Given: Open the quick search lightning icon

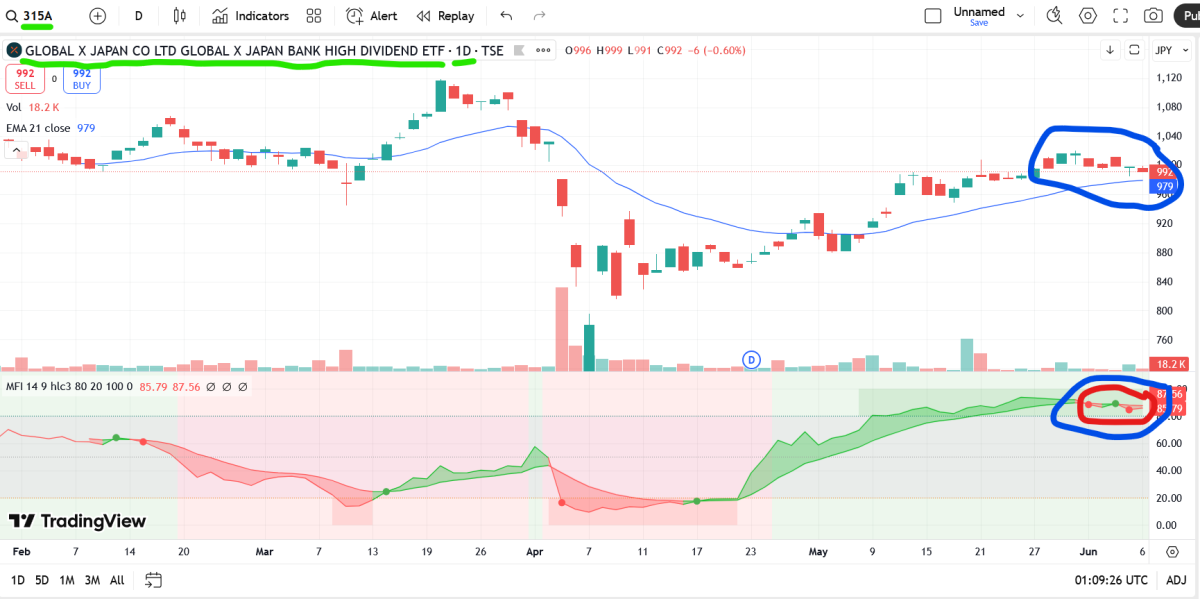Looking at the screenshot, I should point(1054,16).
